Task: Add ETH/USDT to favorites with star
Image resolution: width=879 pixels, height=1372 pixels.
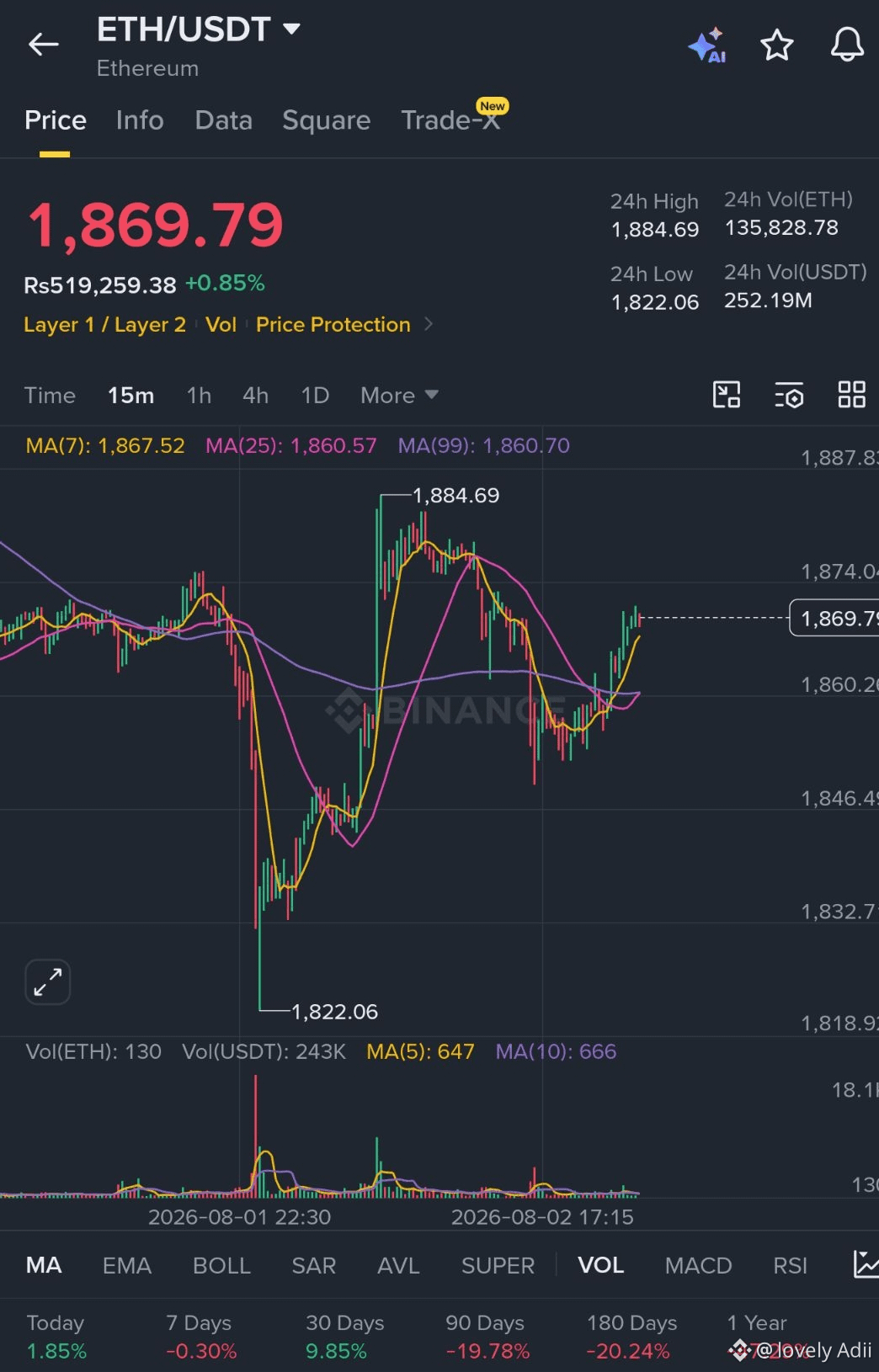Action: click(777, 45)
